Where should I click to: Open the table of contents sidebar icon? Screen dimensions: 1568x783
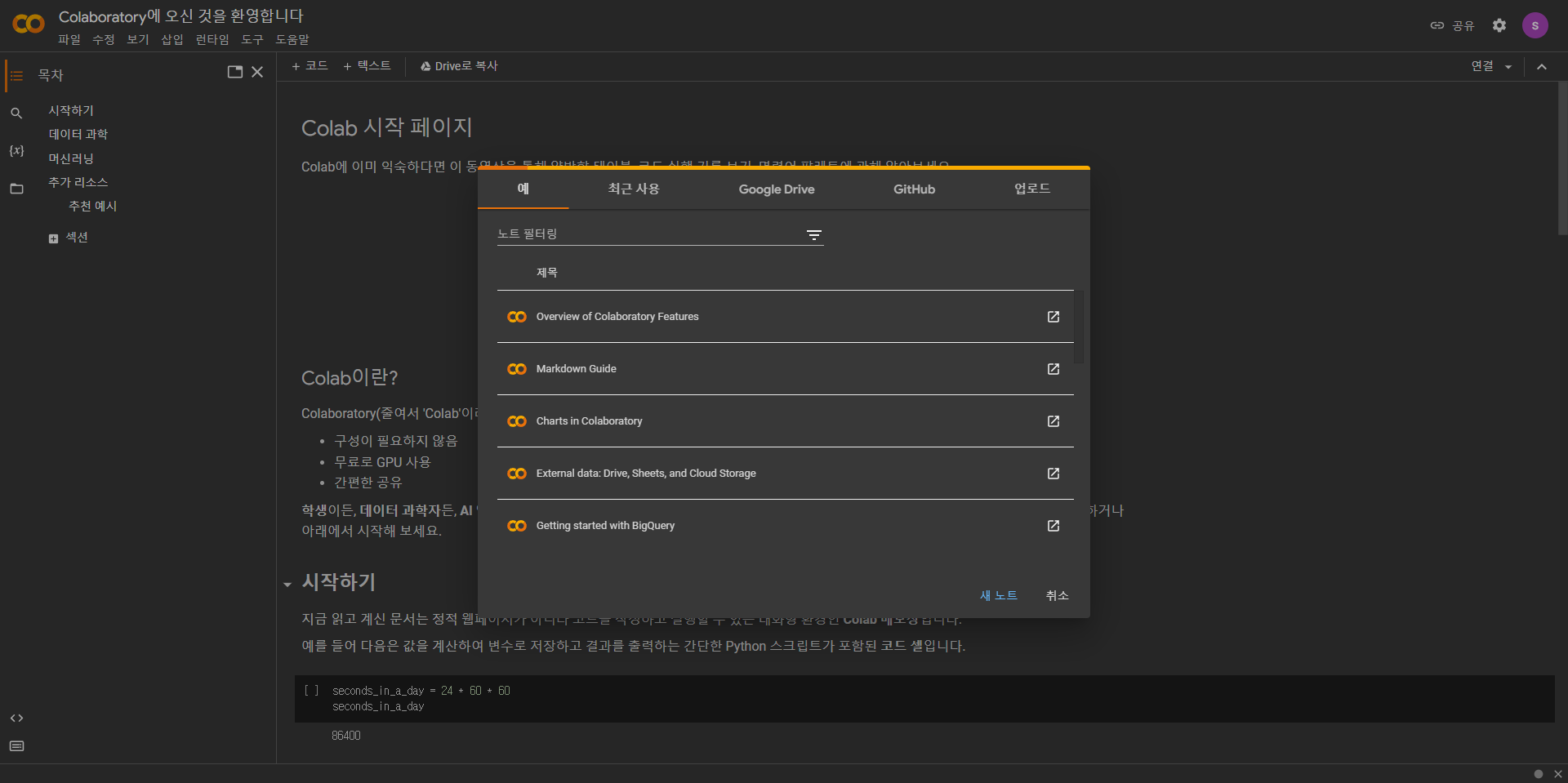tap(16, 75)
